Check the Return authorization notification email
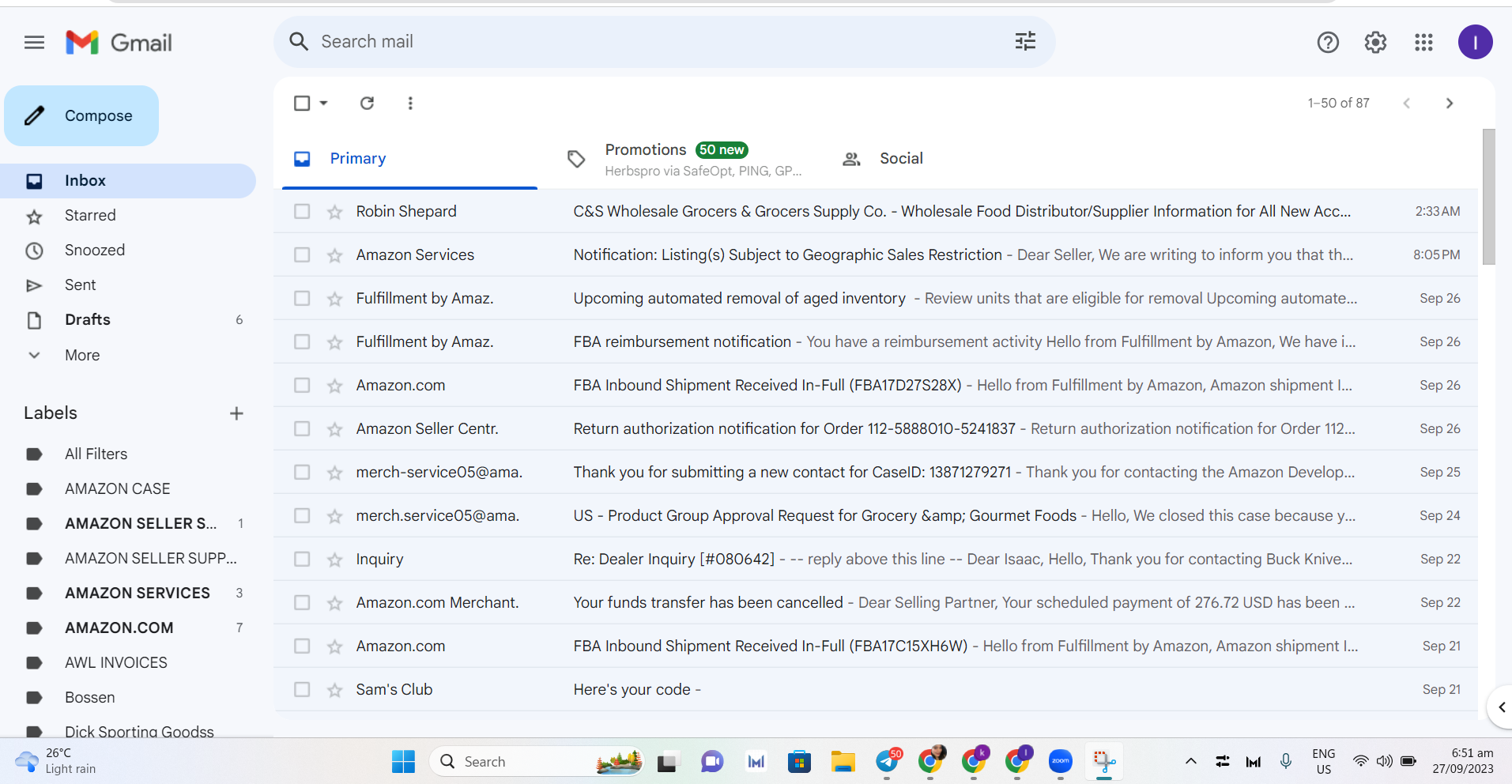The width and height of the screenshot is (1512, 784). click(302, 429)
